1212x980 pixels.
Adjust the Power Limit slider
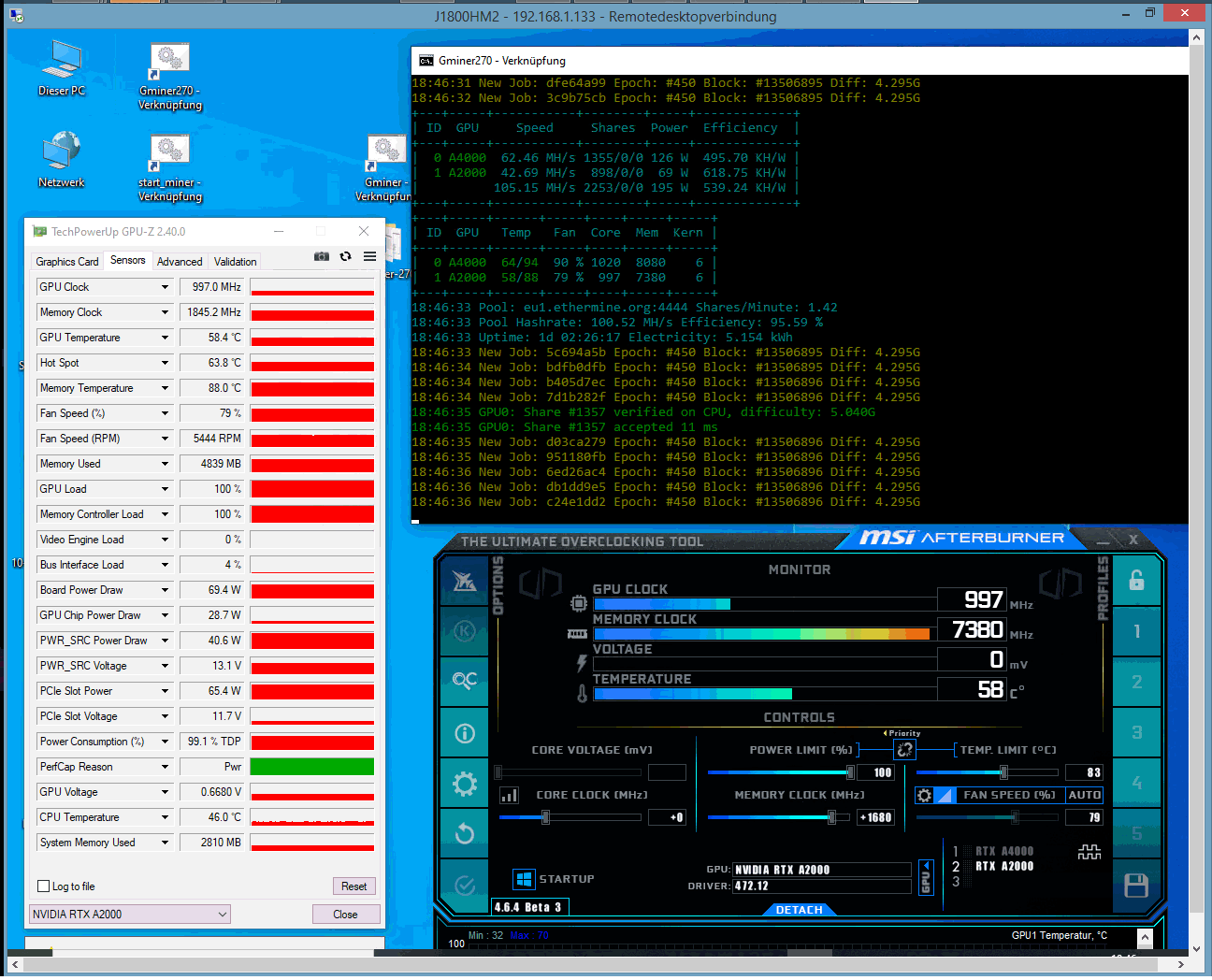tap(779, 772)
